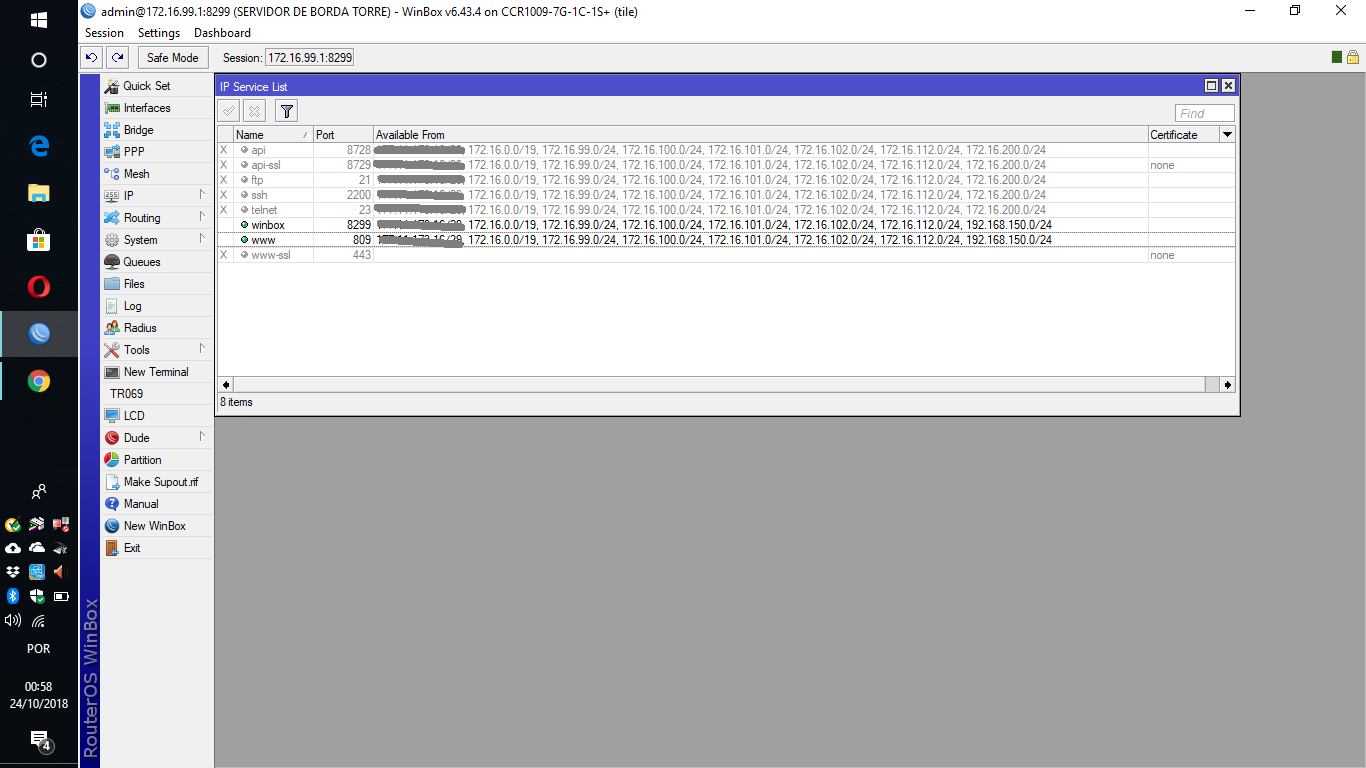Viewport: 1366px width, 768px height.
Task: Click the padlock secure-connection icon
Action: (x=1352, y=57)
